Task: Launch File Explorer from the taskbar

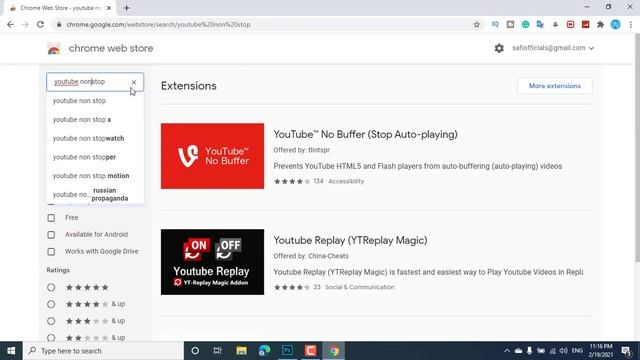Action: [241, 351]
